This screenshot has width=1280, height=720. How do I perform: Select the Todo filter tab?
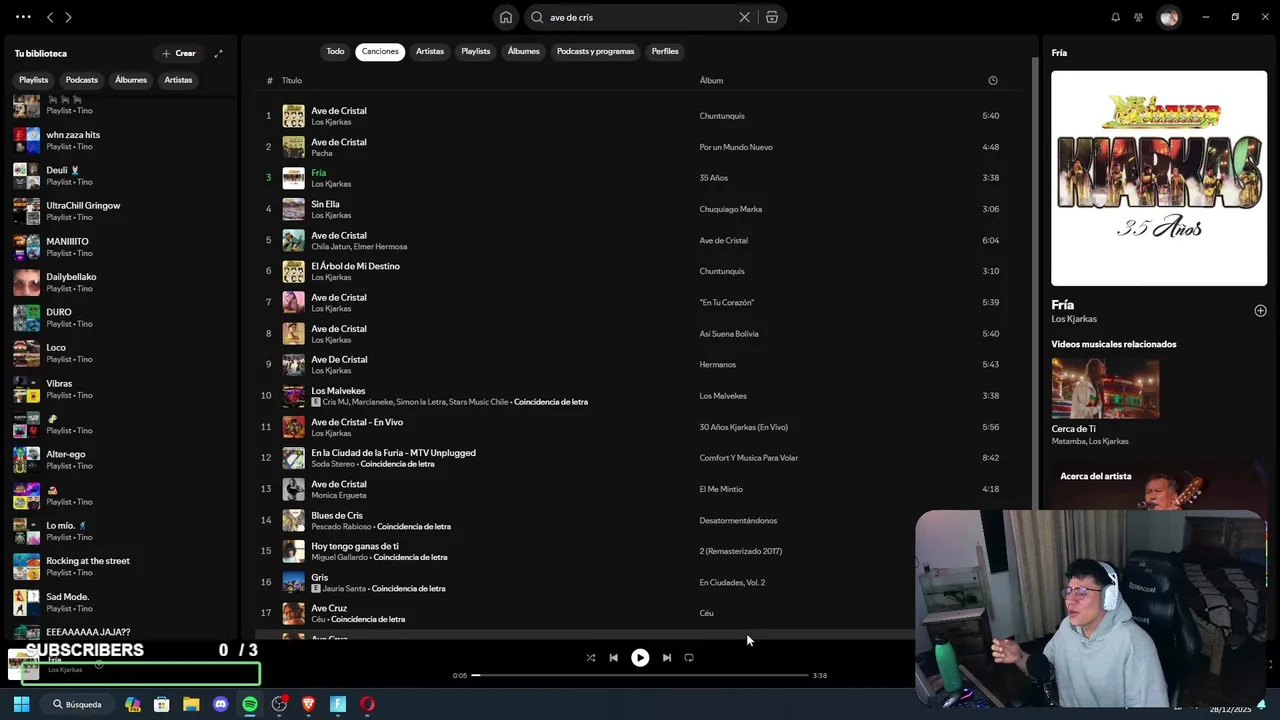click(335, 51)
